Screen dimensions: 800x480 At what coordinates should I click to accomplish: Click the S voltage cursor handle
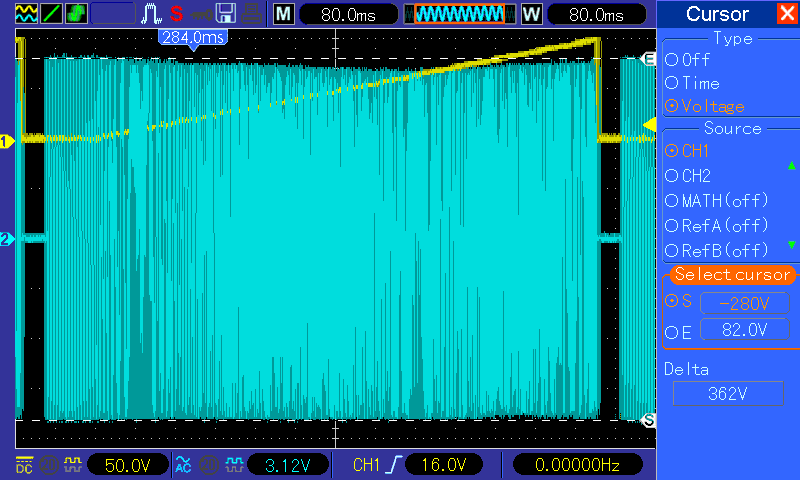(648, 420)
